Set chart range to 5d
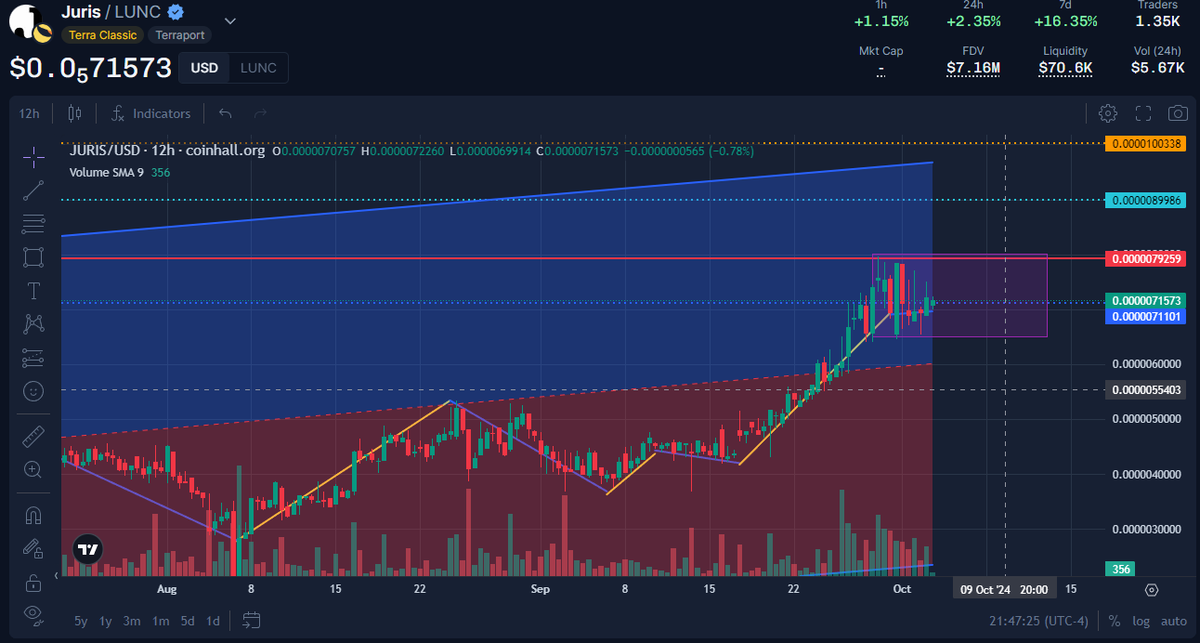Viewport: 1200px width, 643px height. pos(186,620)
